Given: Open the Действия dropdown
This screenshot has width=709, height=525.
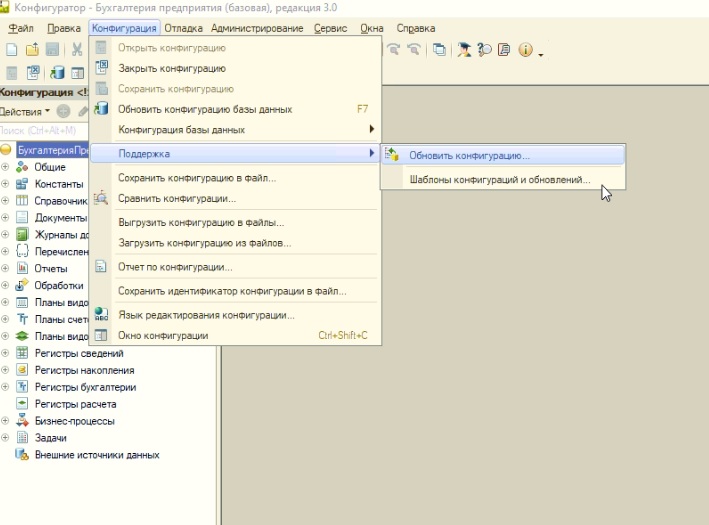Looking at the screenshot, I should click(x=25, y=111).
